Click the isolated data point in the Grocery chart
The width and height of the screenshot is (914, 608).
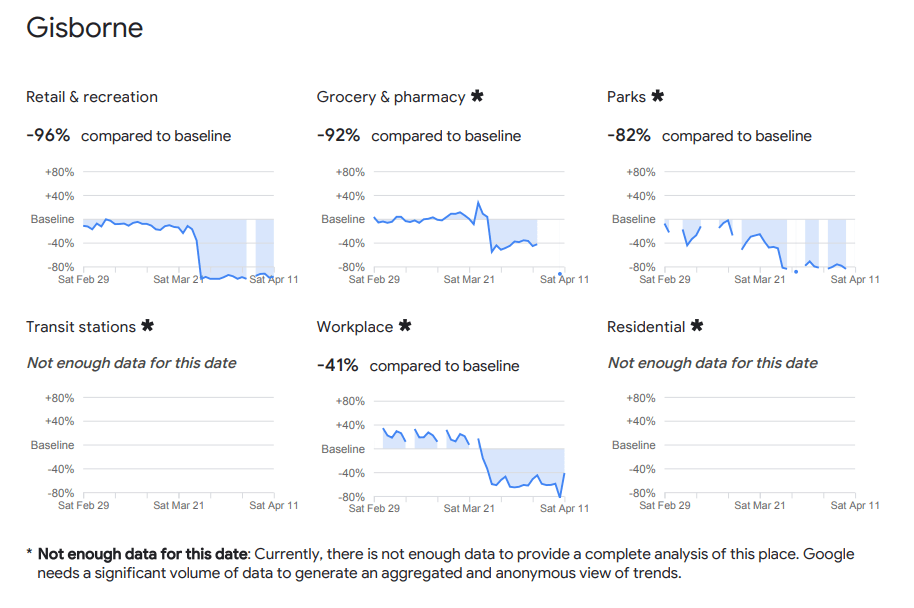pyautogui.click(x=560, y=272)
